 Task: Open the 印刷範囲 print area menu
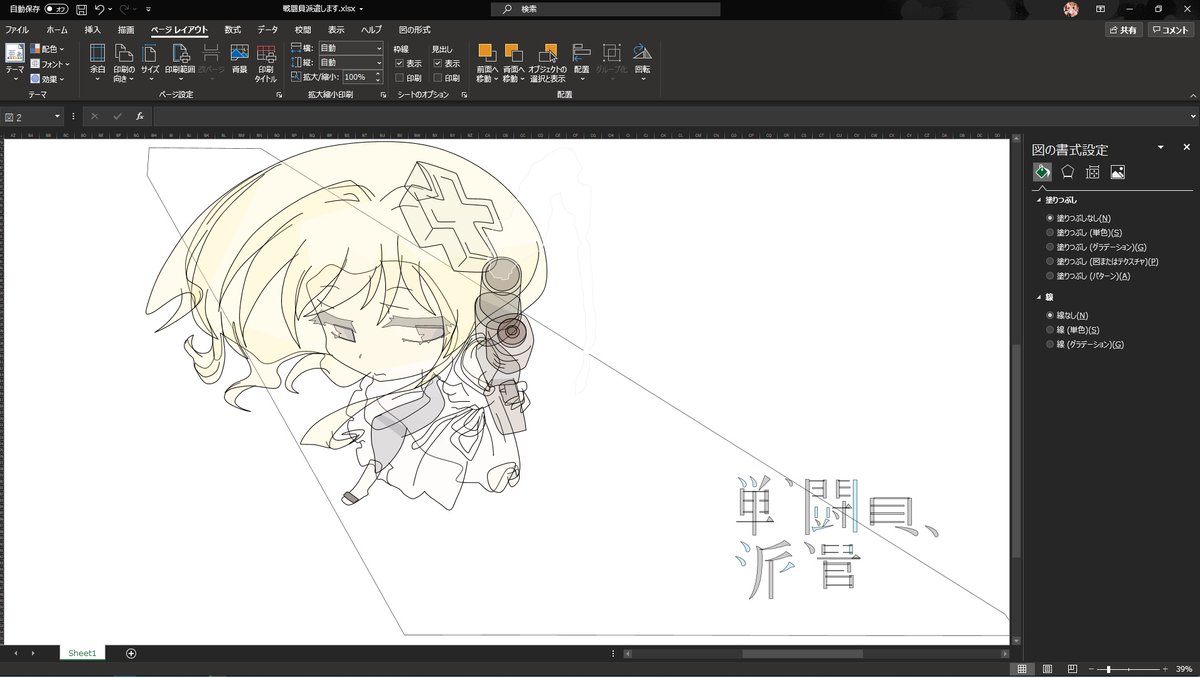179,62
